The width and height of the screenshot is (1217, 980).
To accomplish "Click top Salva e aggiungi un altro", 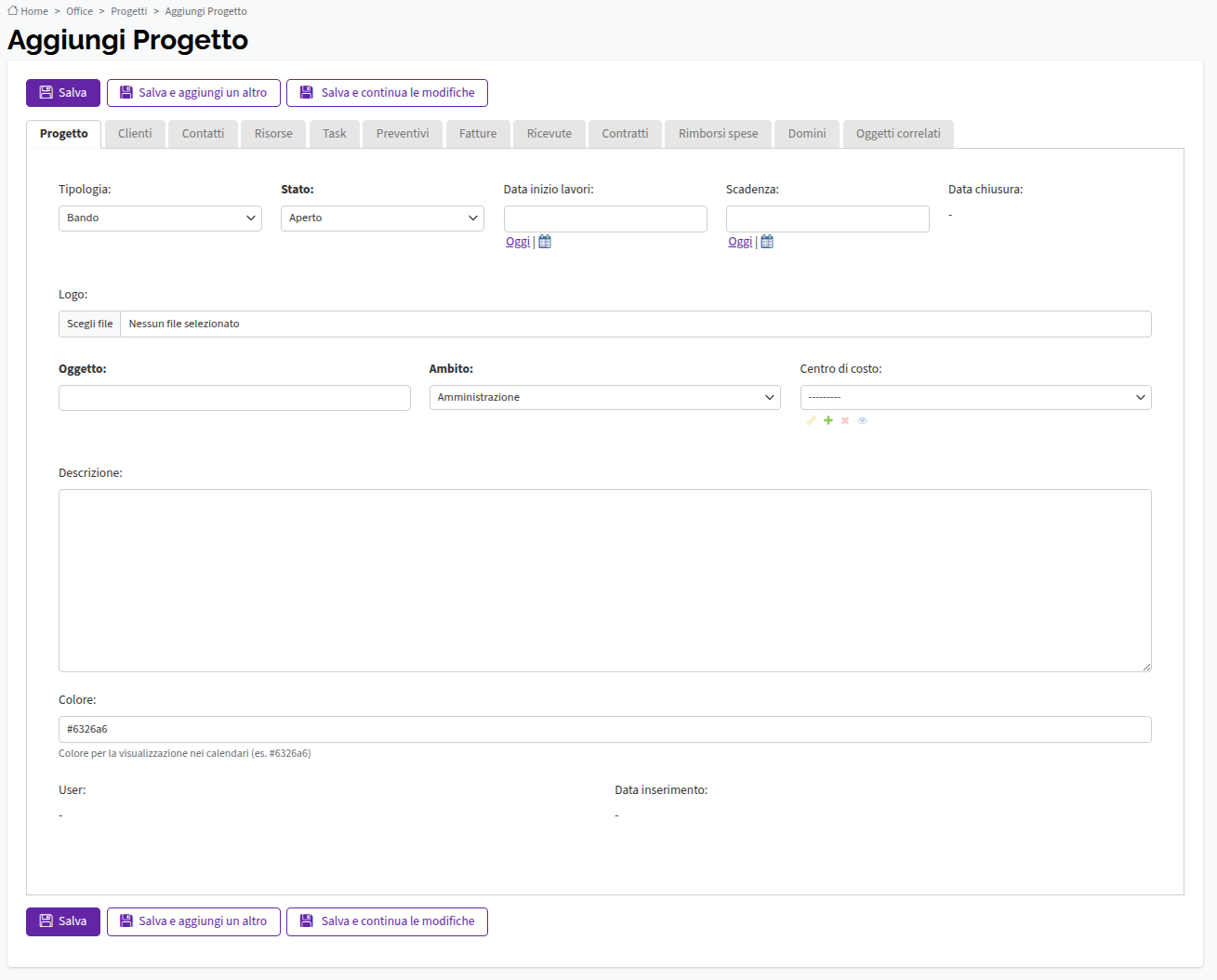I will pyautogui.click(x=193, y=93).
